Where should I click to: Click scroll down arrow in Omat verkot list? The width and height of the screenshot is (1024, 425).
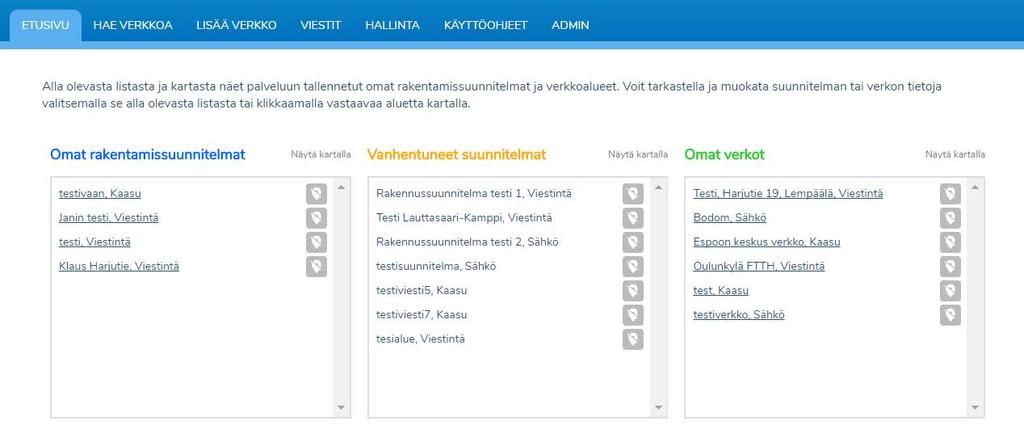coord(975,407)
